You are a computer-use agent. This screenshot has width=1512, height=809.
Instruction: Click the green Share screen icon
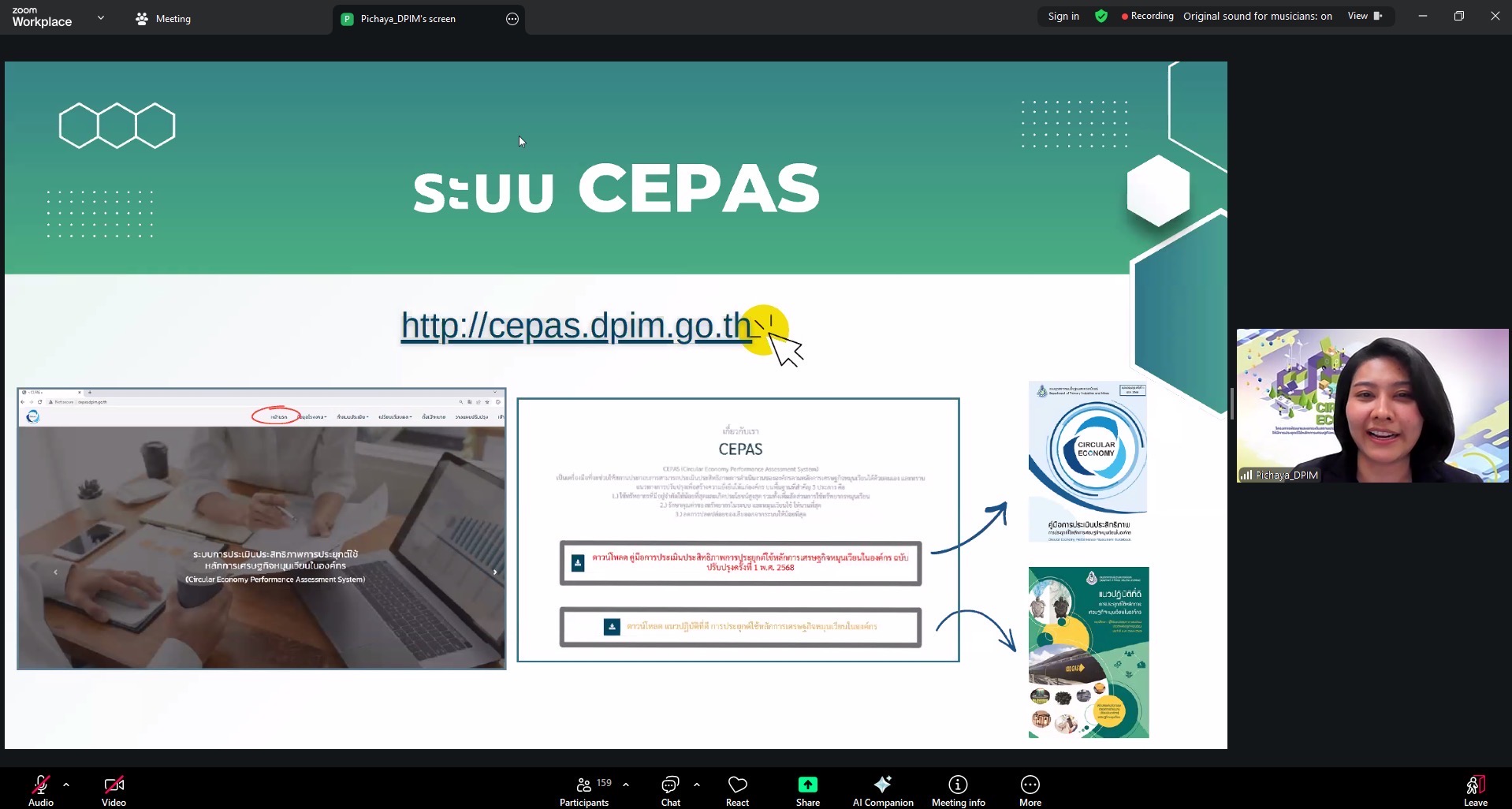[x=807, y=785]
